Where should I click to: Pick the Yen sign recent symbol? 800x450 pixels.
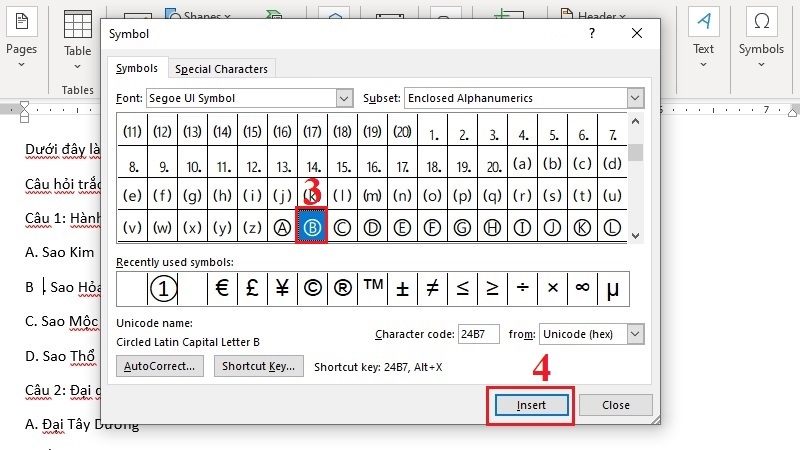(x=282, y=289)
